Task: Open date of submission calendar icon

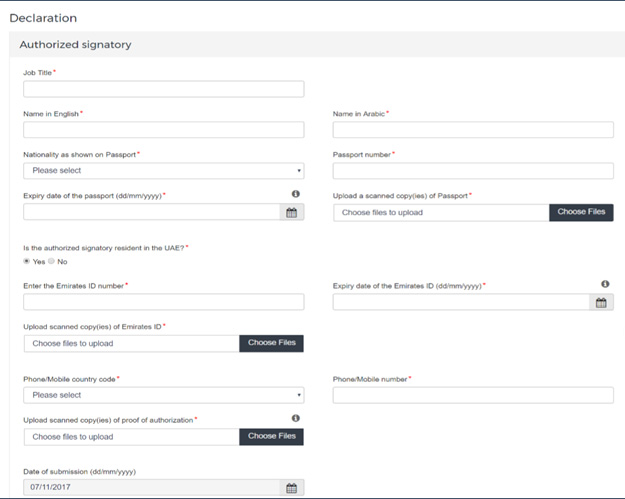Action: [x=292, y=488]
